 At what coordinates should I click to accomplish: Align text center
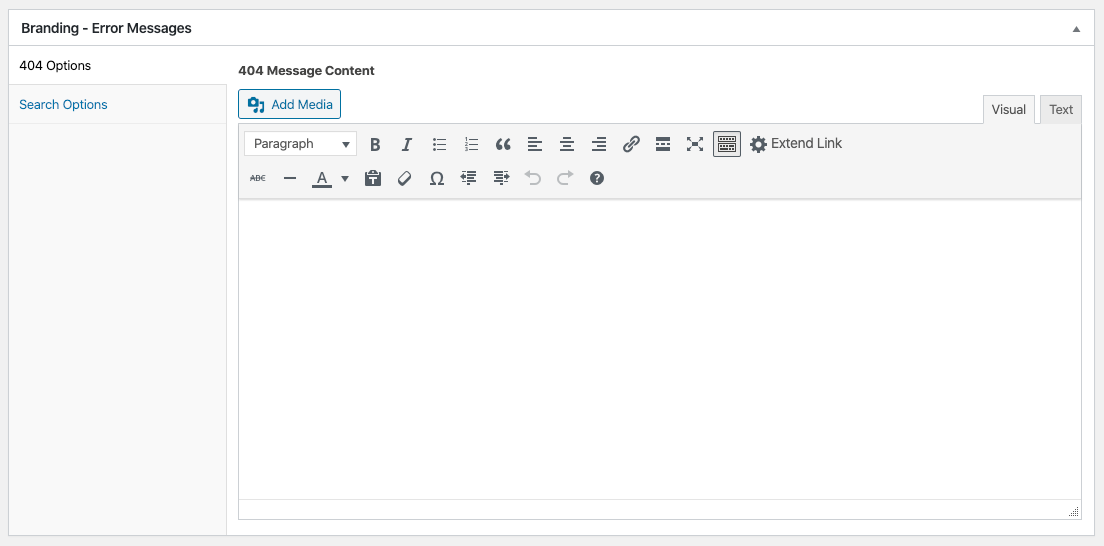pos(567,144)
